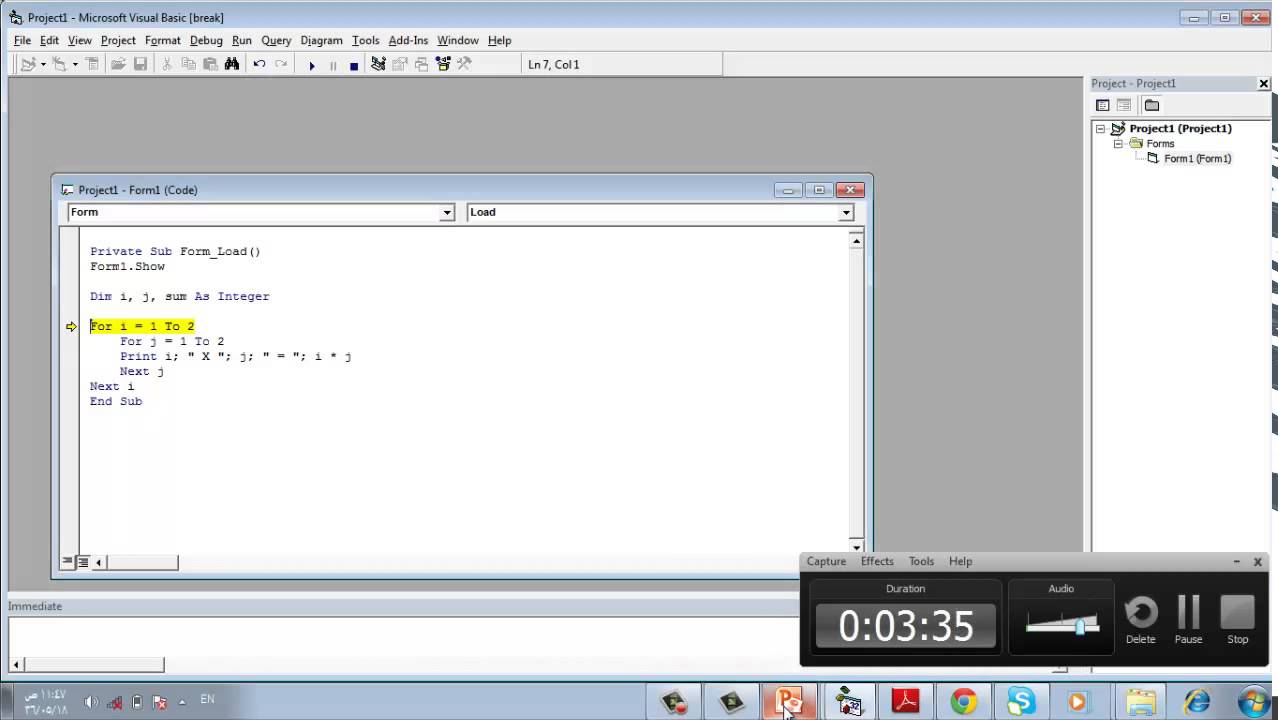Open the File menu

pyautogui.click(x=22, y=40)
